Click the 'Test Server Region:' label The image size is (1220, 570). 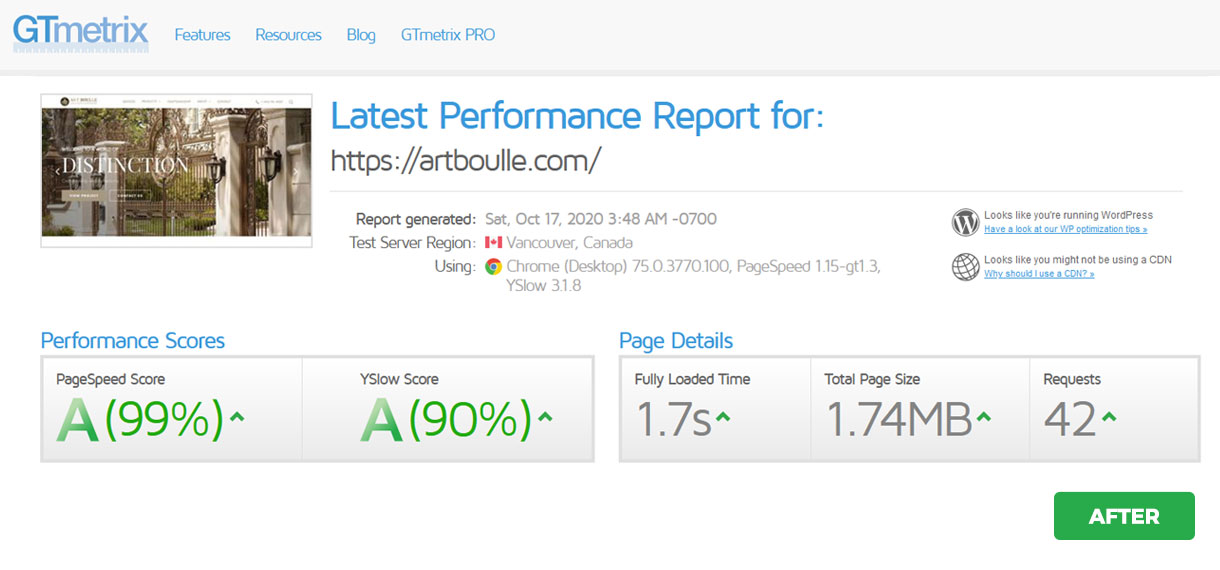[x=413, y=243]
